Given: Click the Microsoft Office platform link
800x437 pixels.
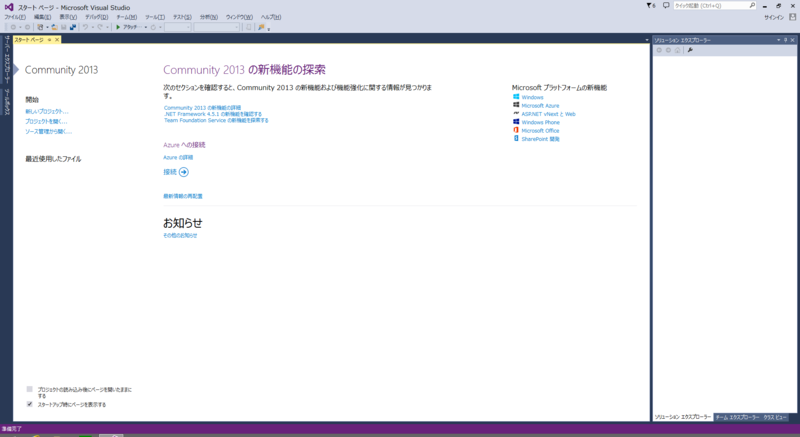Looking at the screenshot, I should 540,131.
